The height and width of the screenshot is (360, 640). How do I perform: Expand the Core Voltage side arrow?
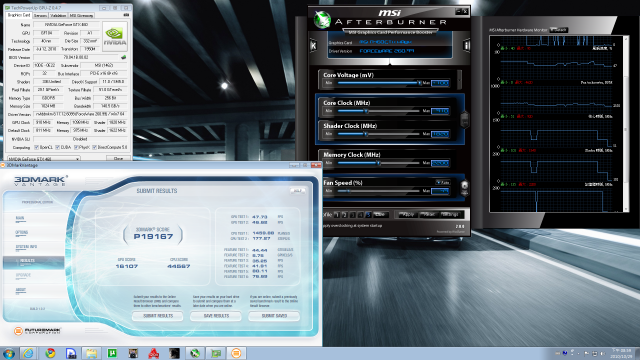coord(460,80)
